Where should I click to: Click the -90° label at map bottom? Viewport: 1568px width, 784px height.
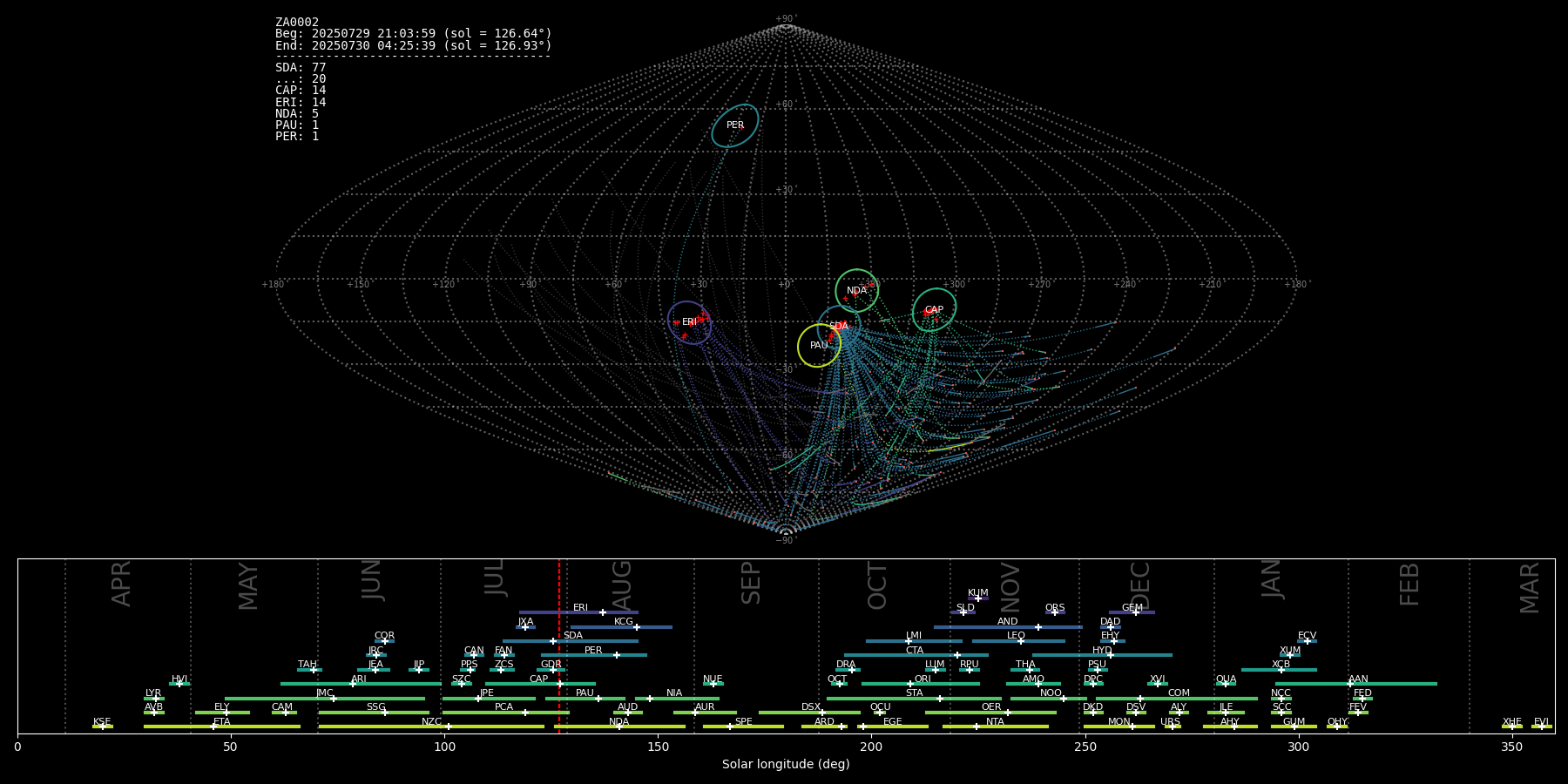coord(786,541)
